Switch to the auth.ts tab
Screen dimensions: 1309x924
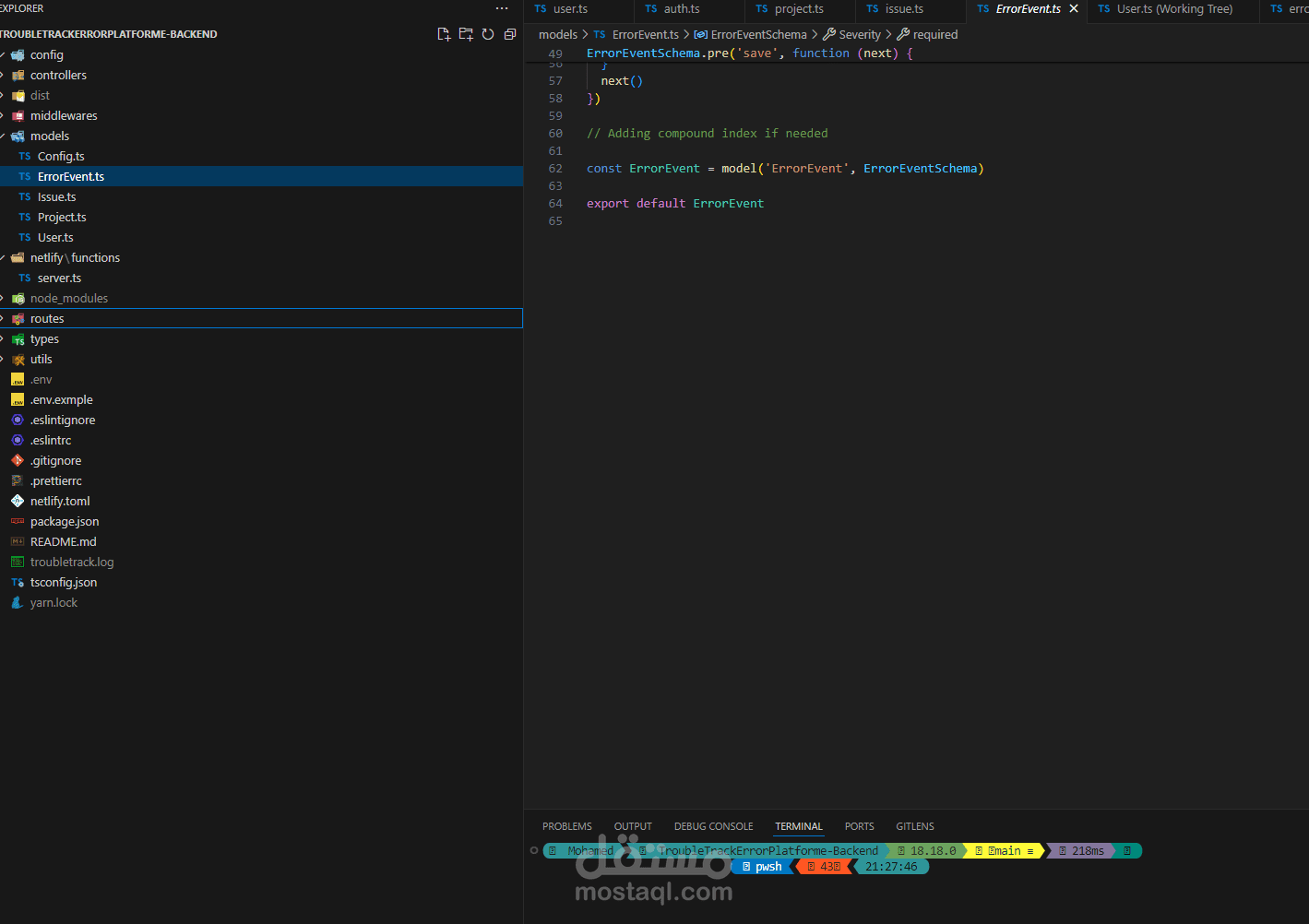[682, 8]
